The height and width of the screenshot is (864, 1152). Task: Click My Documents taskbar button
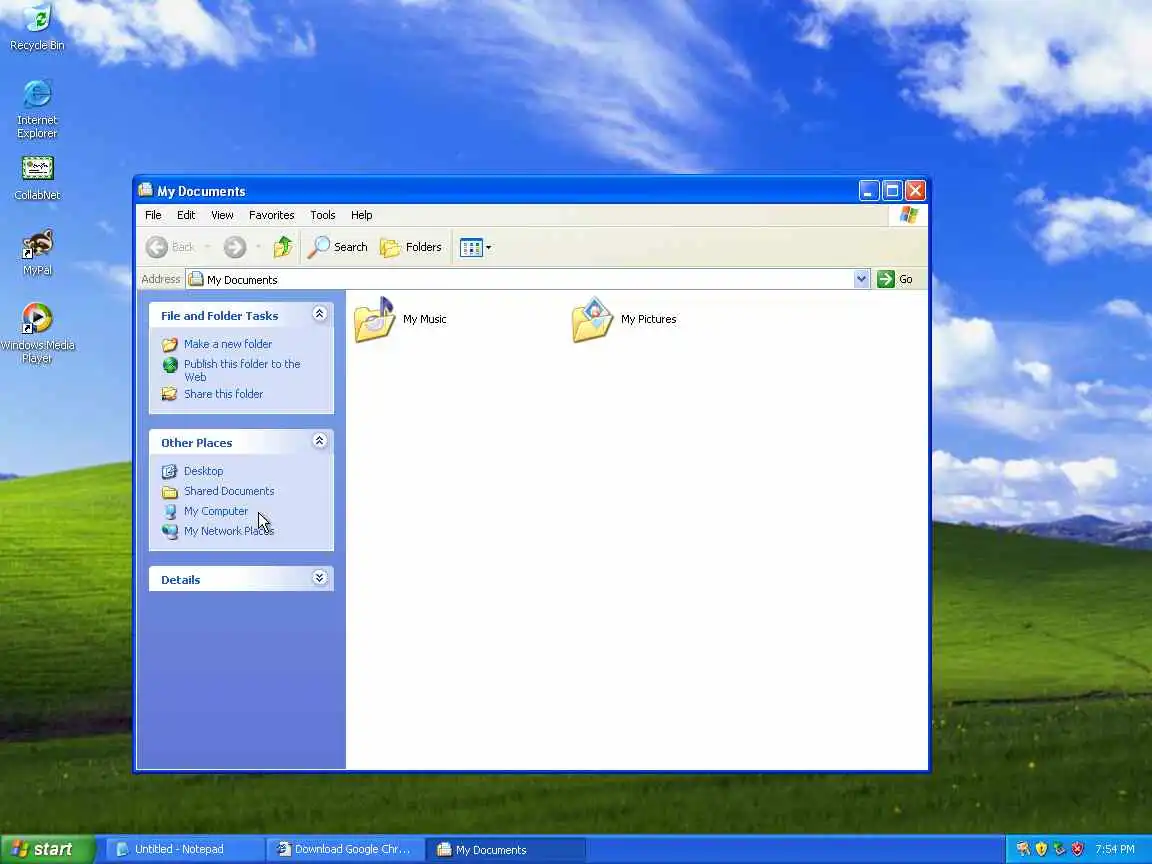(505, 849)
